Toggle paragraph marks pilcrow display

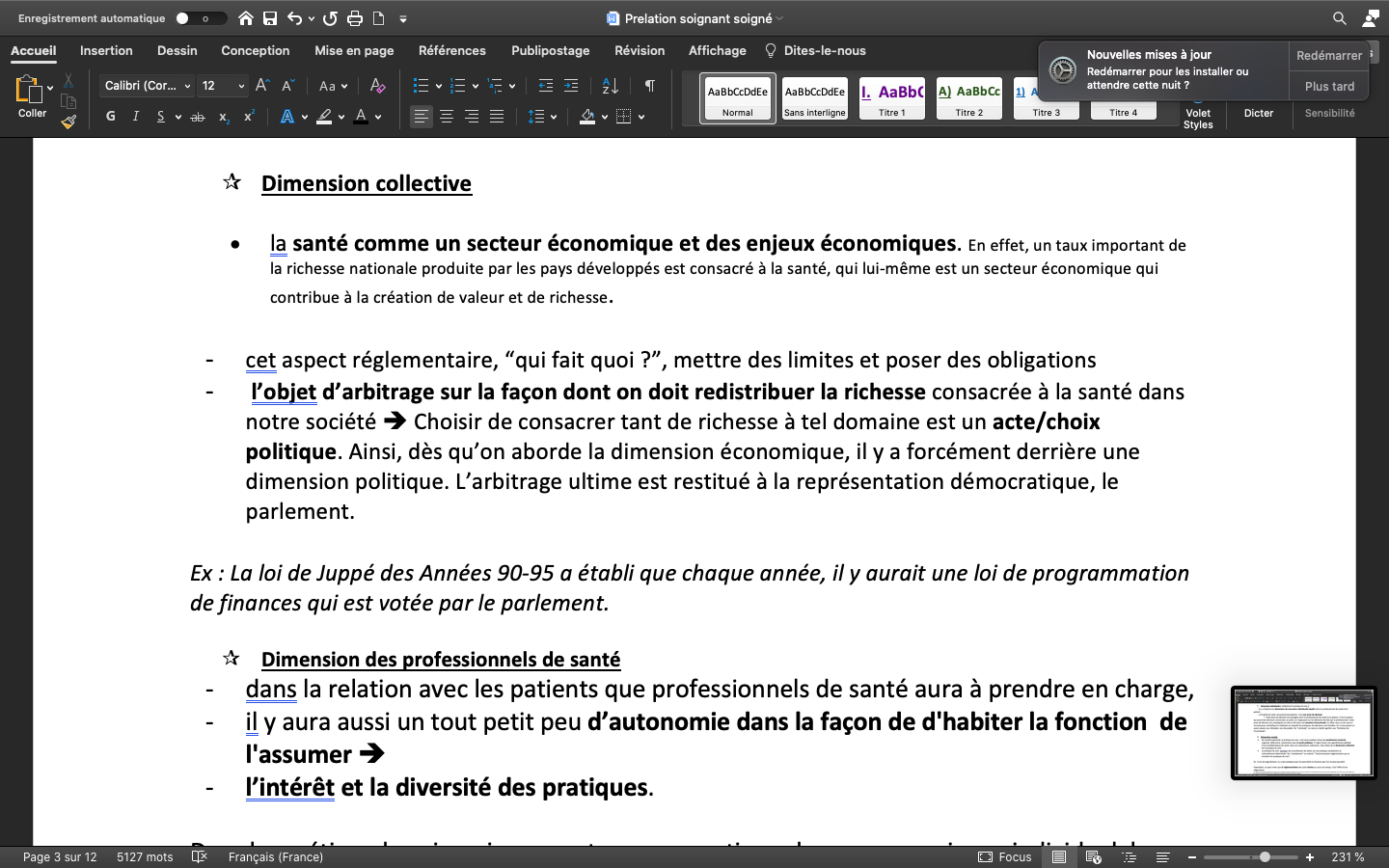pyautogui.click(x=650, y=86)
